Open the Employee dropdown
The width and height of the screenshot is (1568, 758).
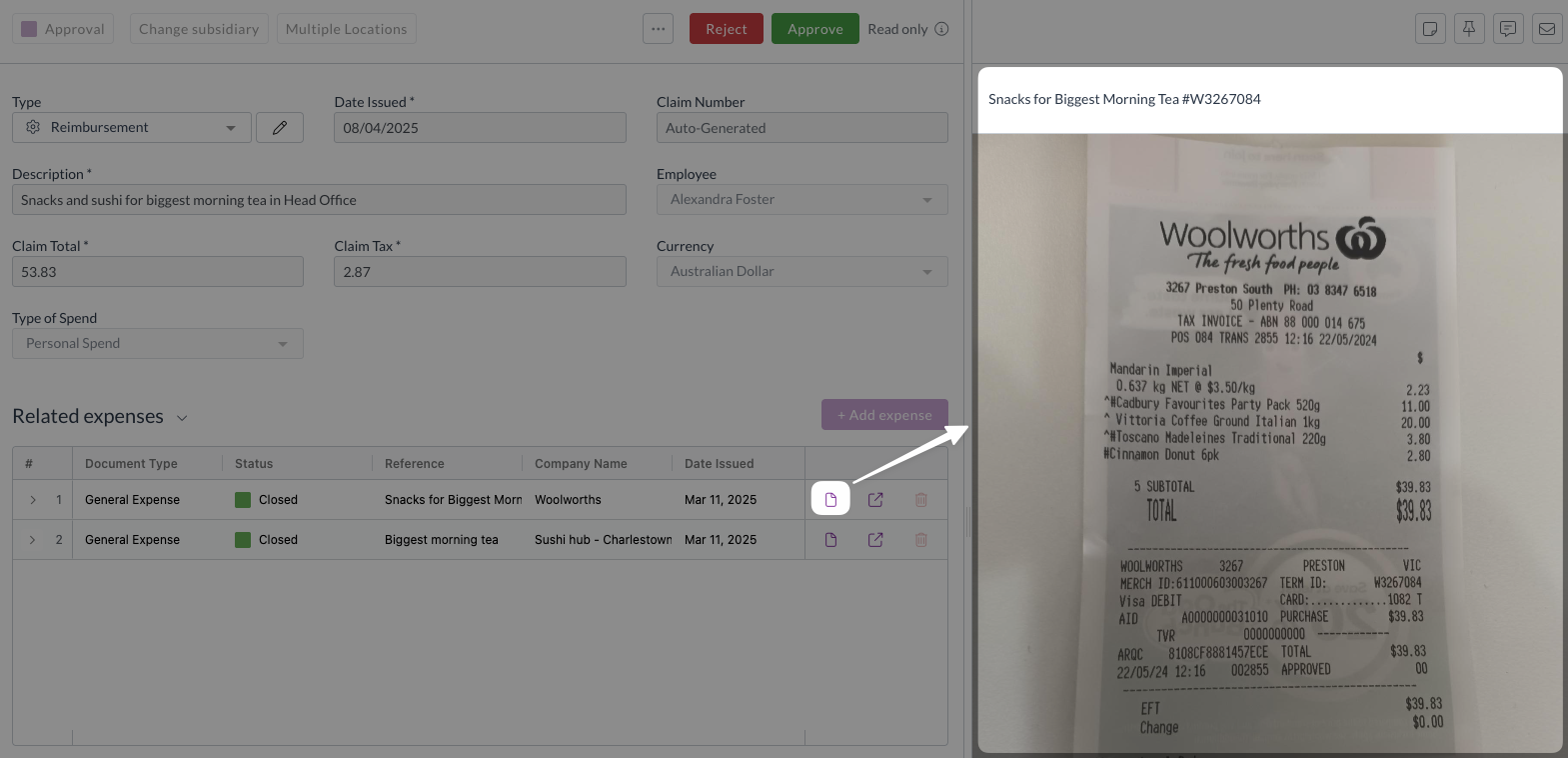click(802, 199)
